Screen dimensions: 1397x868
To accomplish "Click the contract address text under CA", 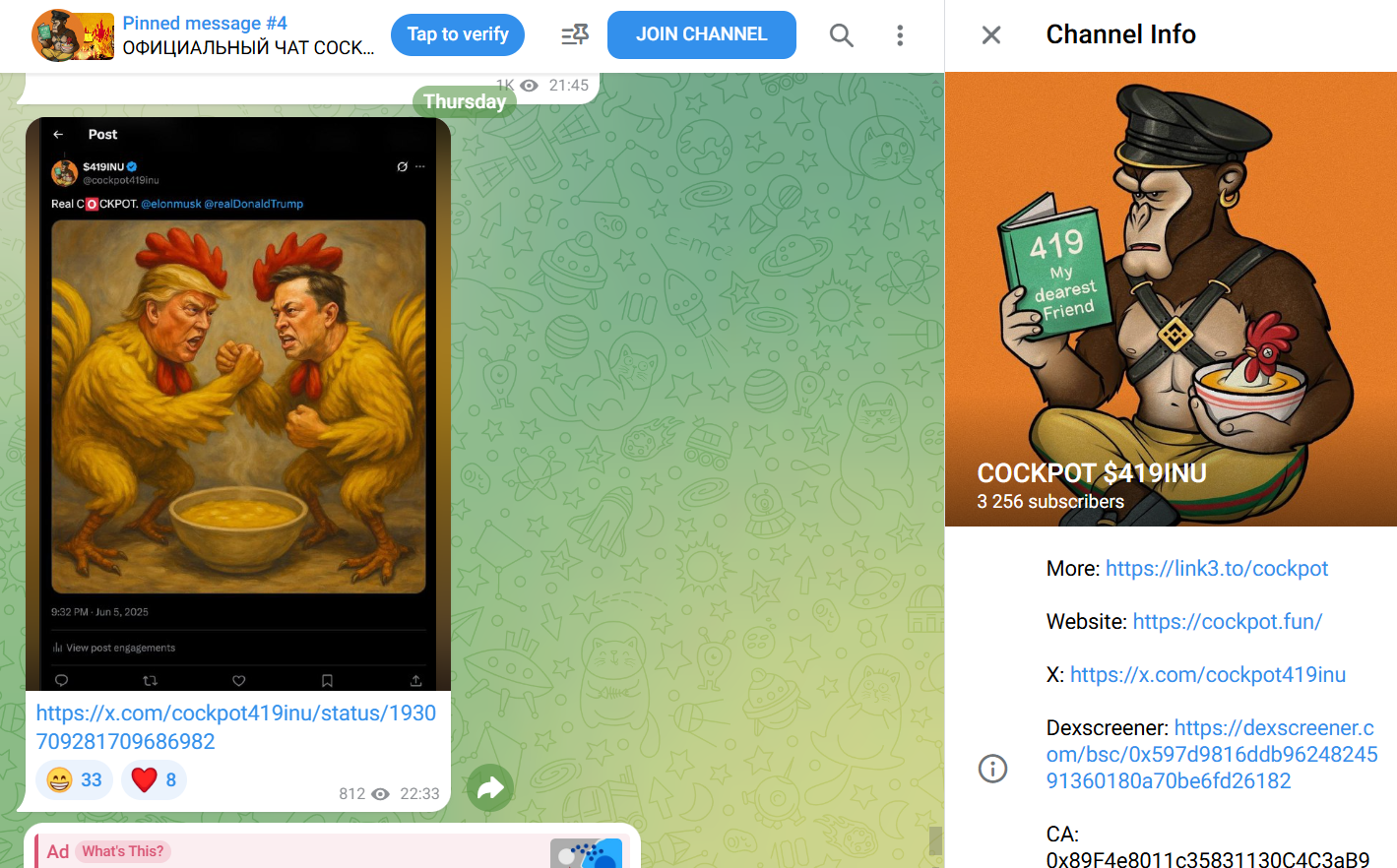I will point(1208,860).
